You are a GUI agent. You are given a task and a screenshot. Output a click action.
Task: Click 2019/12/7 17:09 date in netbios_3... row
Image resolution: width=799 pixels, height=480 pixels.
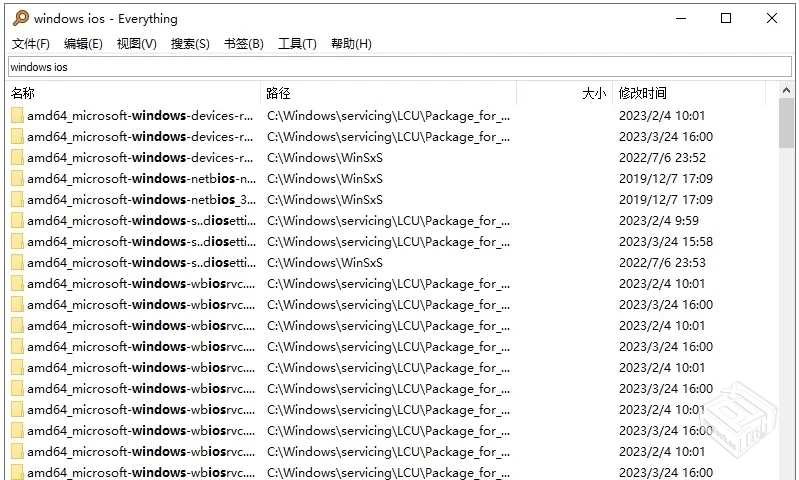(666, 200)
